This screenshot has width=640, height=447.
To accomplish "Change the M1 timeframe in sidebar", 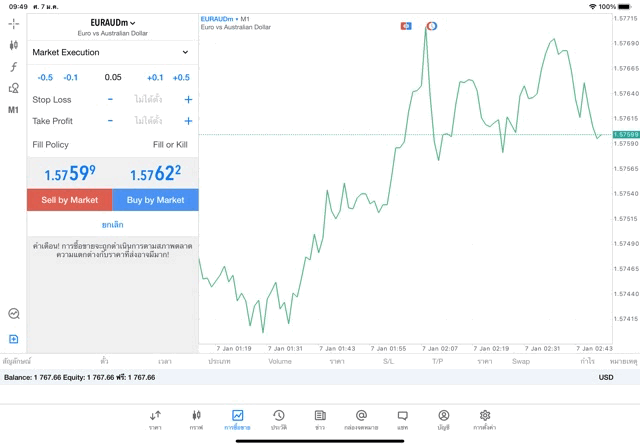I will [x=13, y=110].
